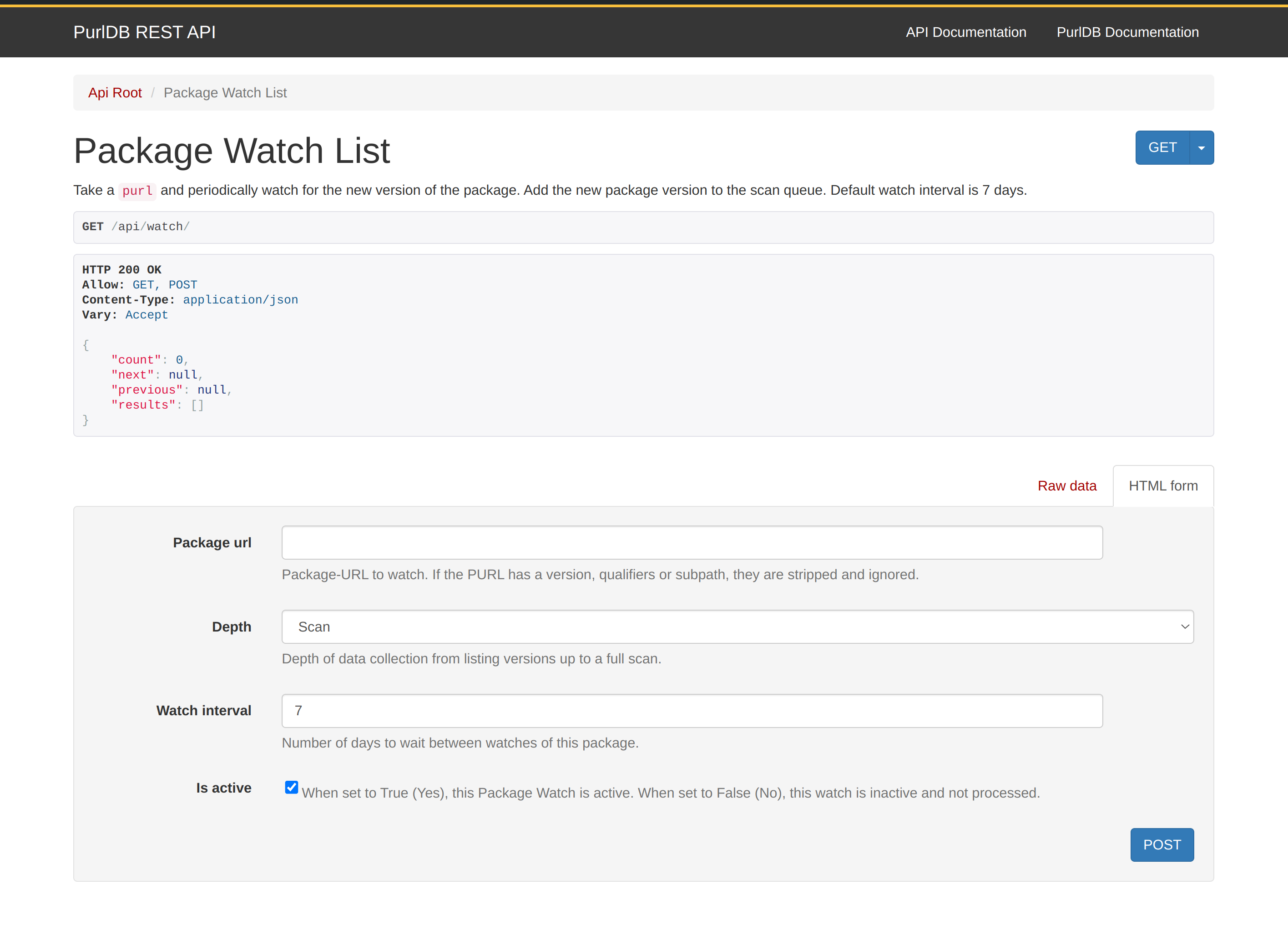Open the PurlDB Documentation link

[x=1127, y=32]
